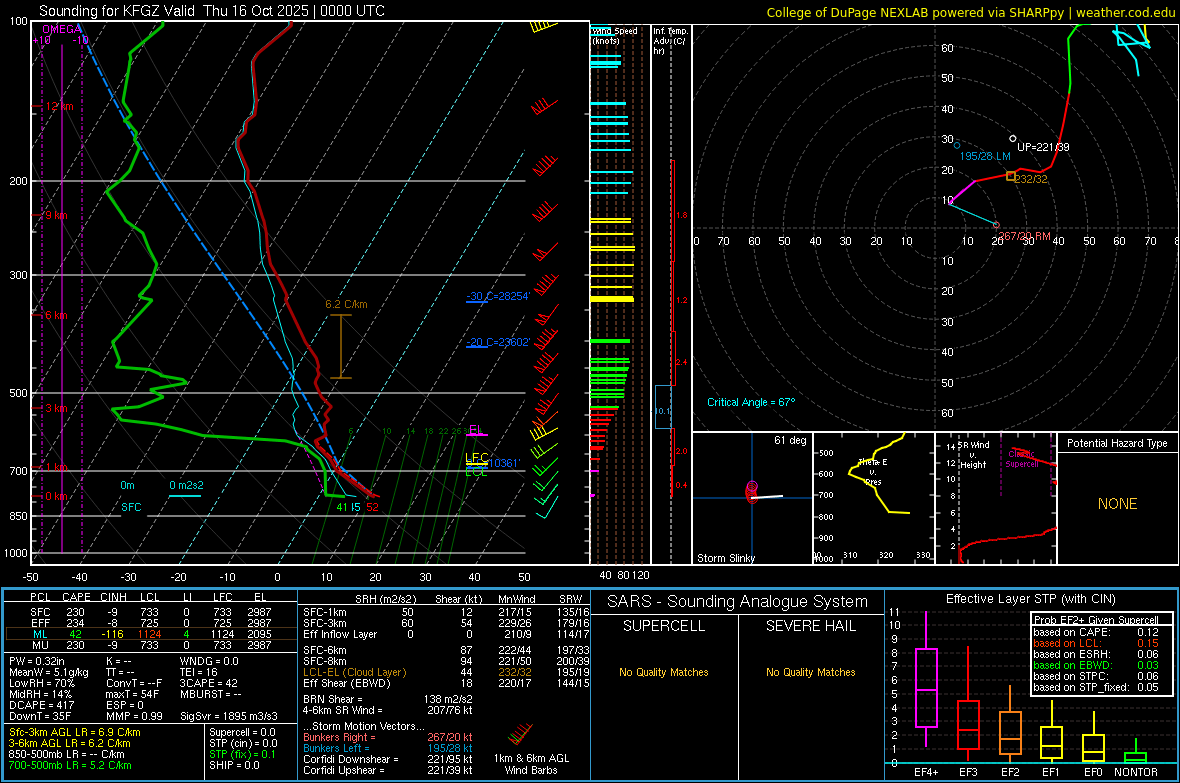Click the 'Critical Angle = 67°' text
The image size is (1180, 783).
(x=751, y=402)
